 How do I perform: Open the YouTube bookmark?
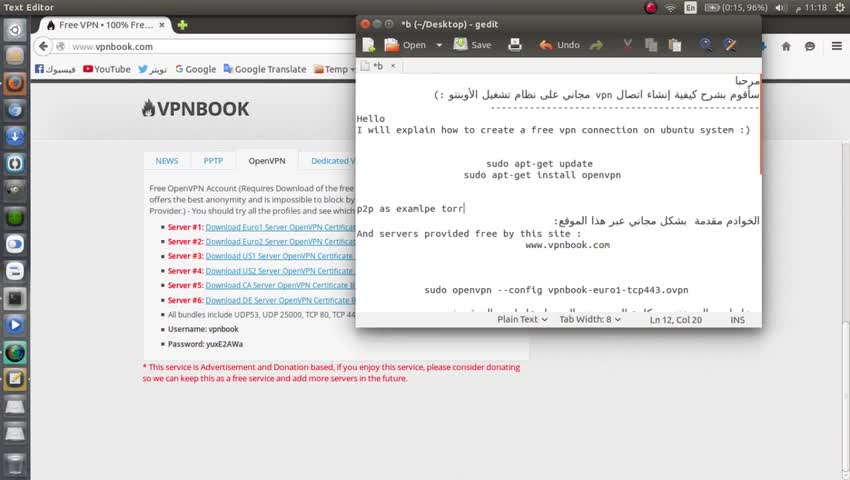click(x=107, y=69)
